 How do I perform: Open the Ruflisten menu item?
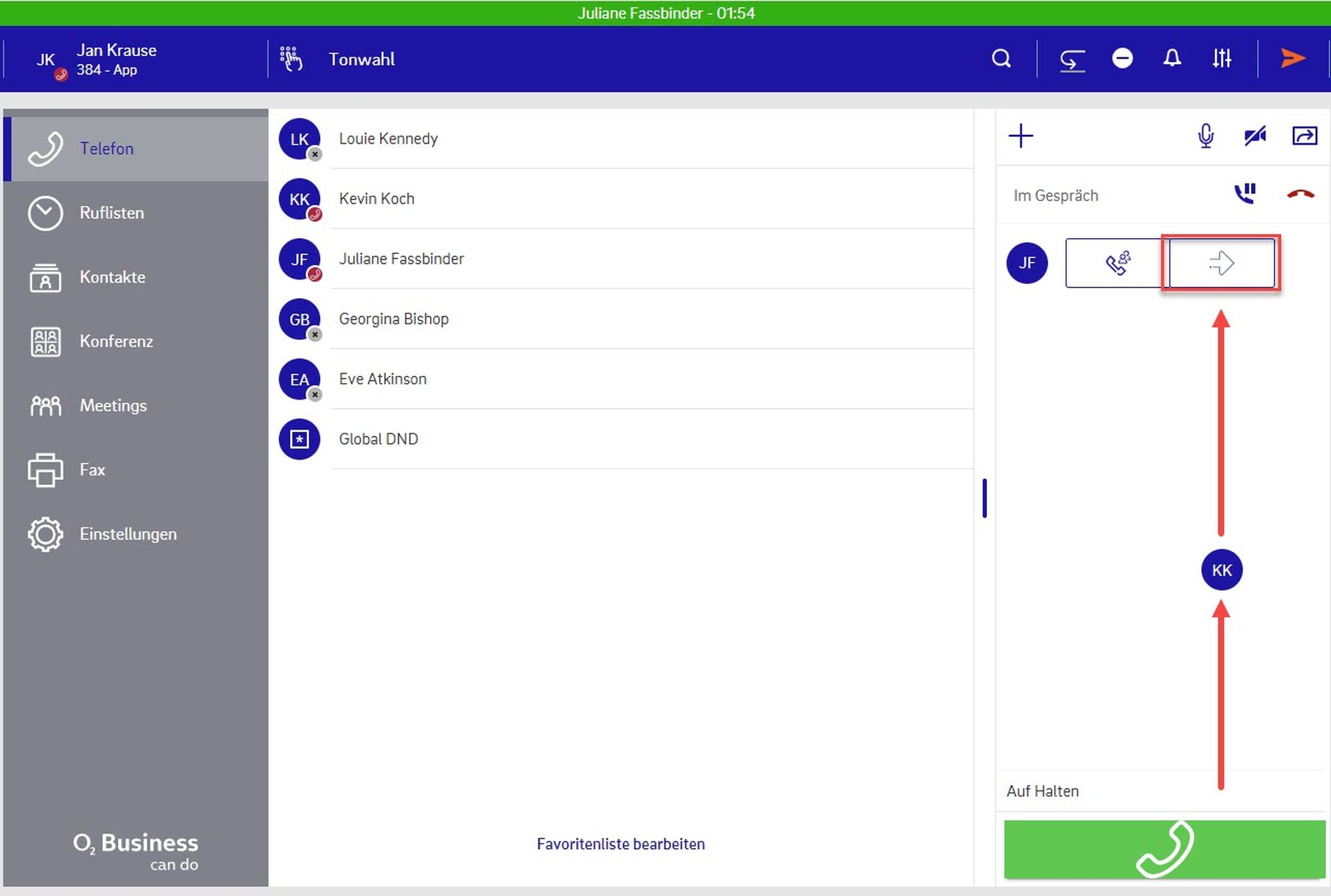pos(112,213)
